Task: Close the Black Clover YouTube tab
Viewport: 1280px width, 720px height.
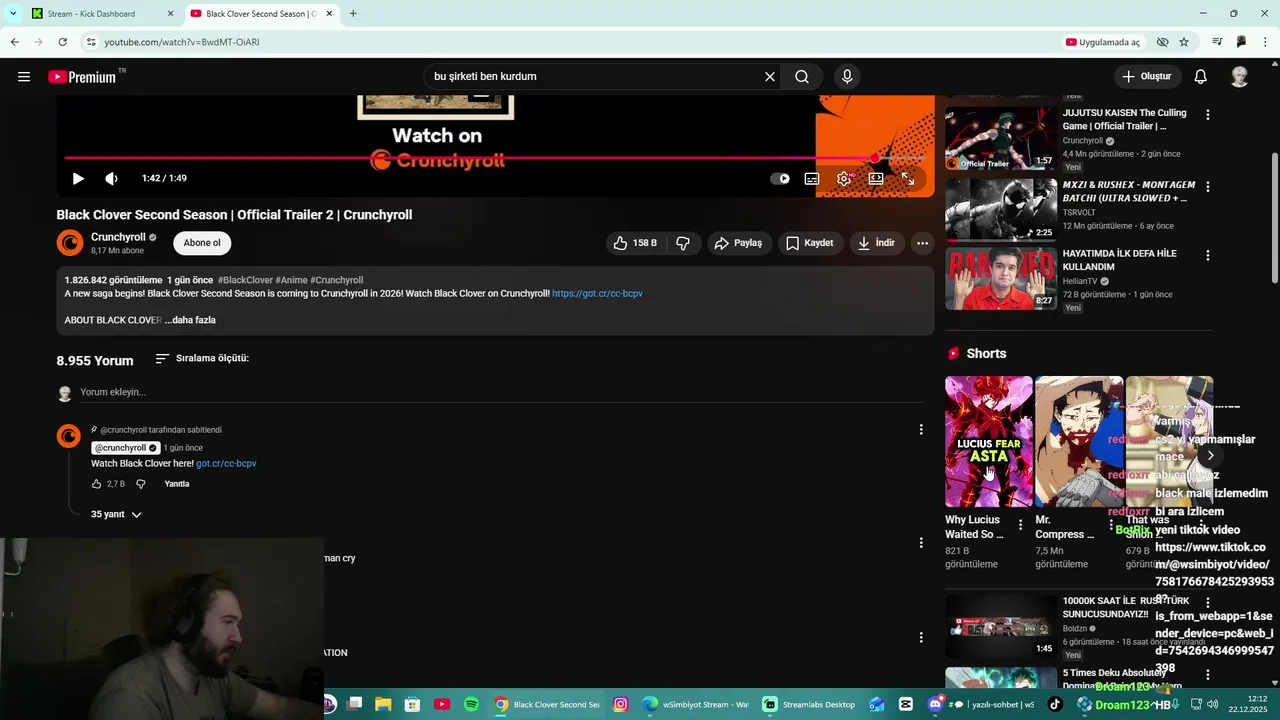Action: 329,14
